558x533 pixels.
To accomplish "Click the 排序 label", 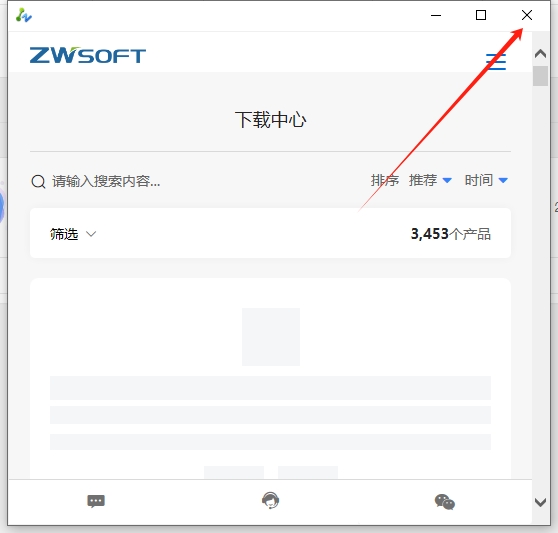I will click(x=385, y=180).
